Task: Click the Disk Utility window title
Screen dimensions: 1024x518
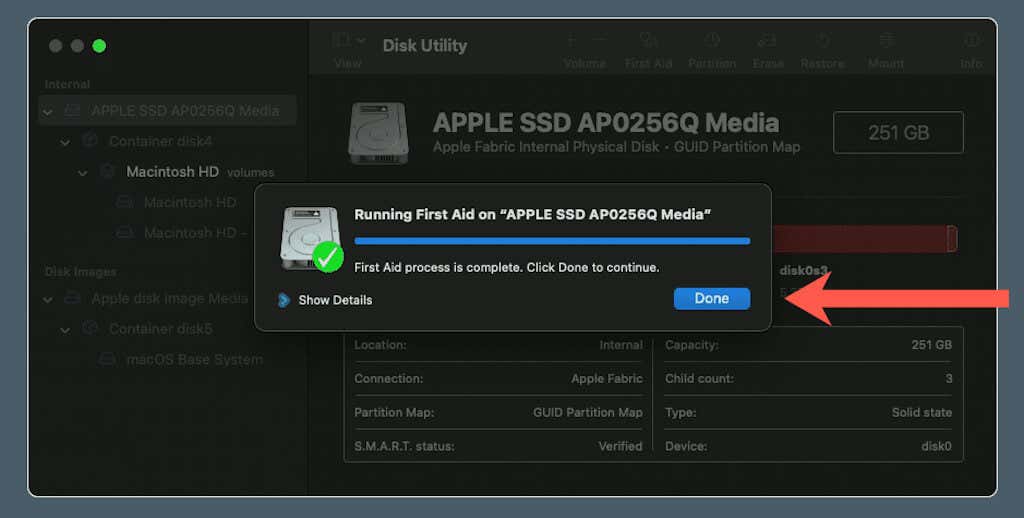Action: tap(424, 46)
